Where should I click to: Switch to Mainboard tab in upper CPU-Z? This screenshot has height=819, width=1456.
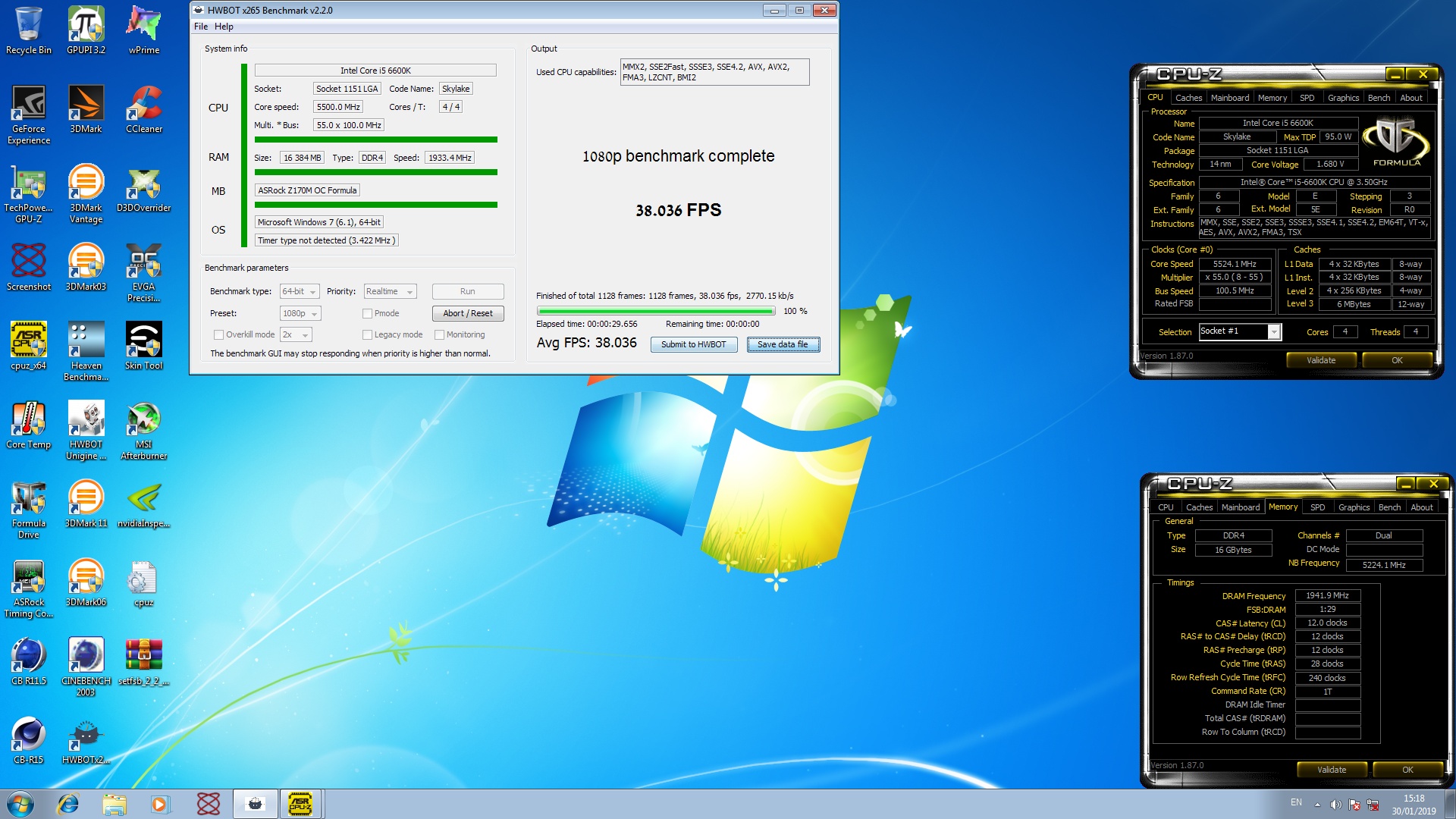pyautogui.click(x=1229, y=98)
